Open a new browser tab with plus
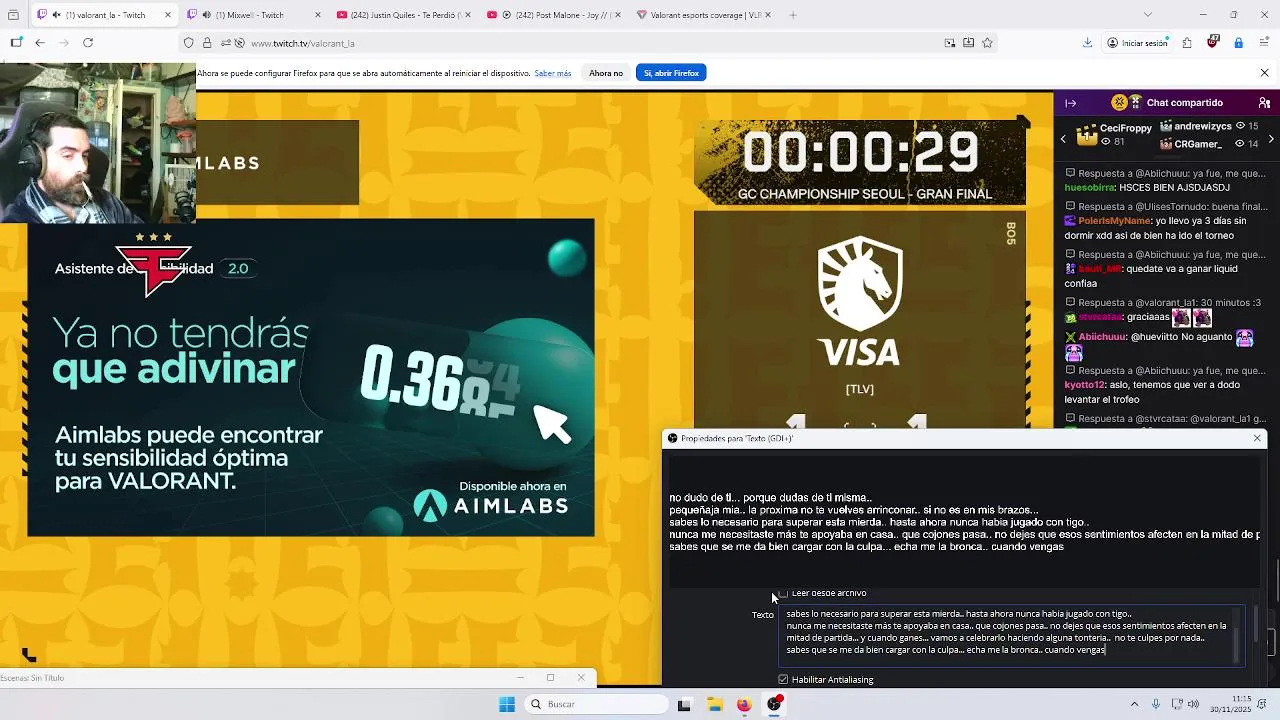Screen dimensions: 1280x720 coord(793,15)
